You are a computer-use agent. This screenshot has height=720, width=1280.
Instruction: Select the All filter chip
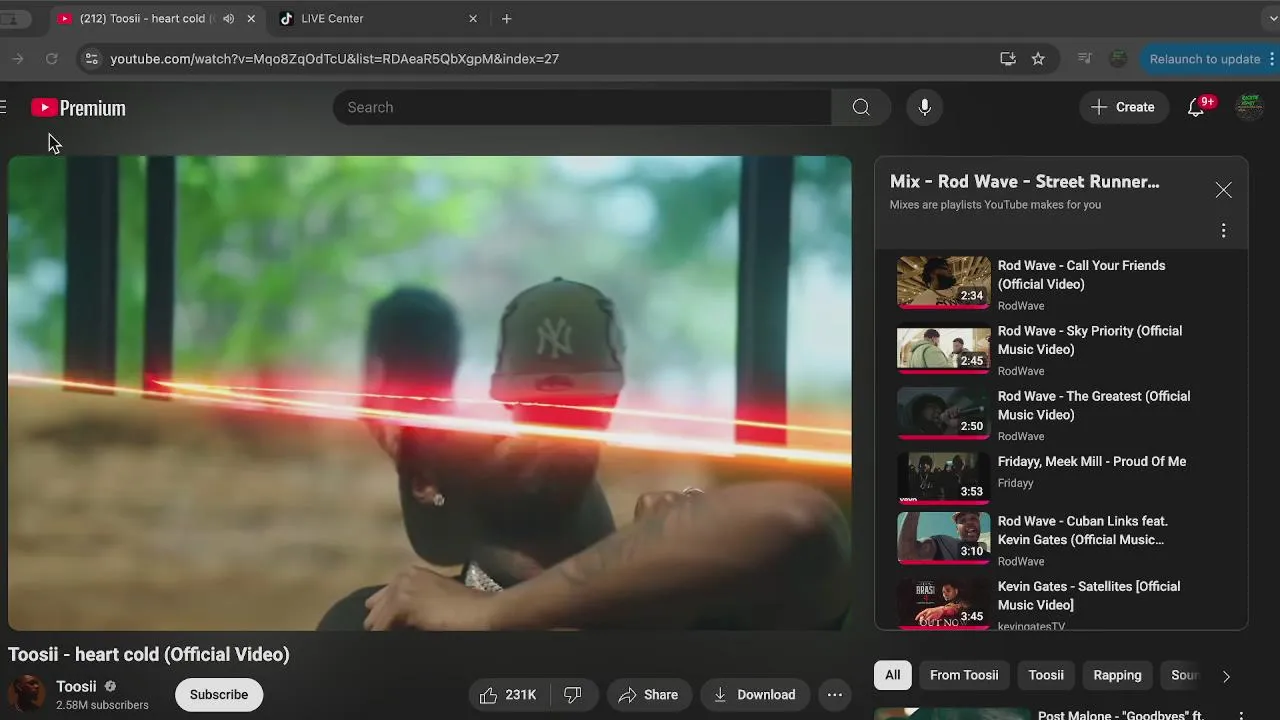(893, 675)
